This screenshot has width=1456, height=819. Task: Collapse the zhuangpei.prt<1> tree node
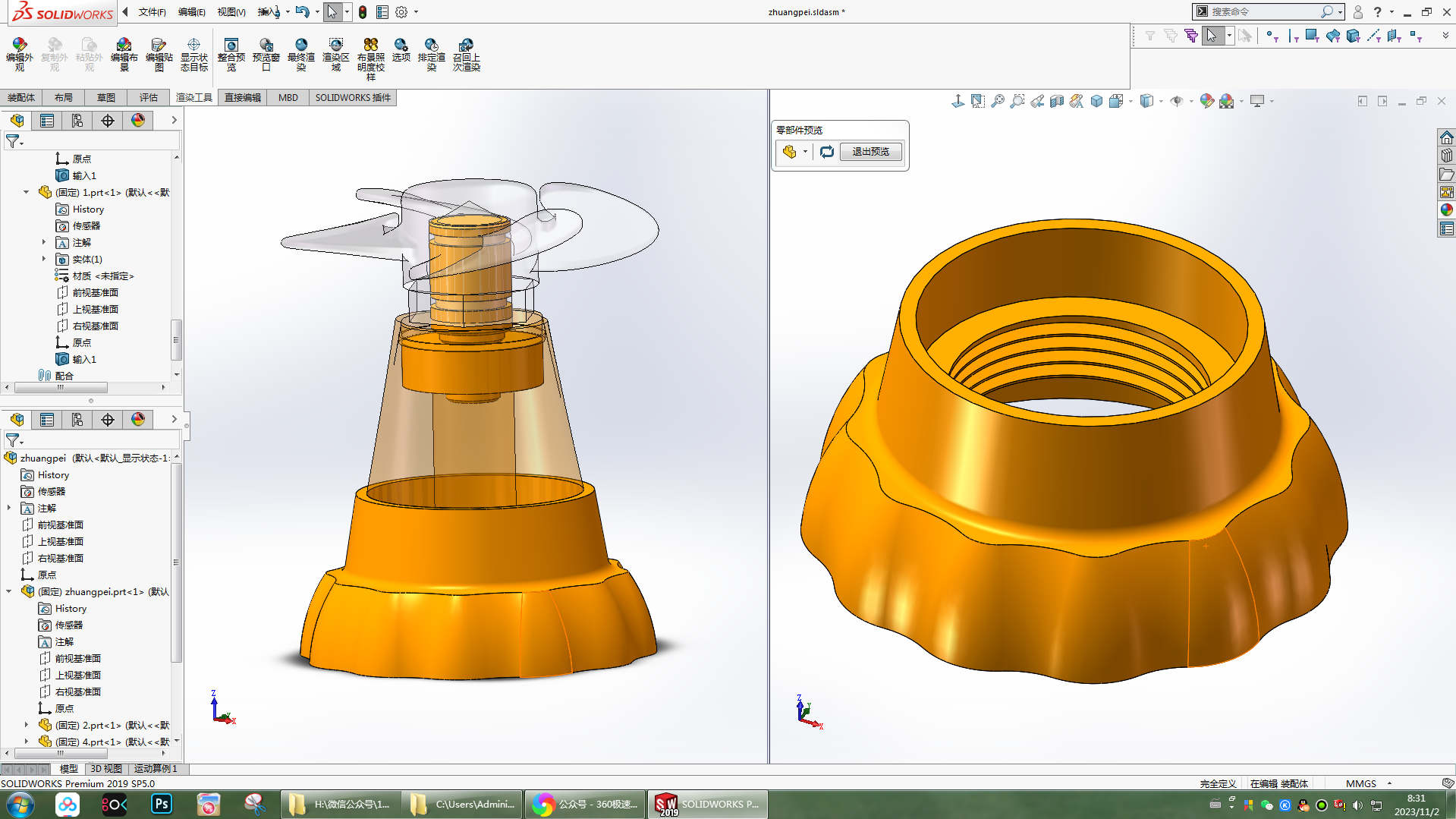(x=9, y=591)
